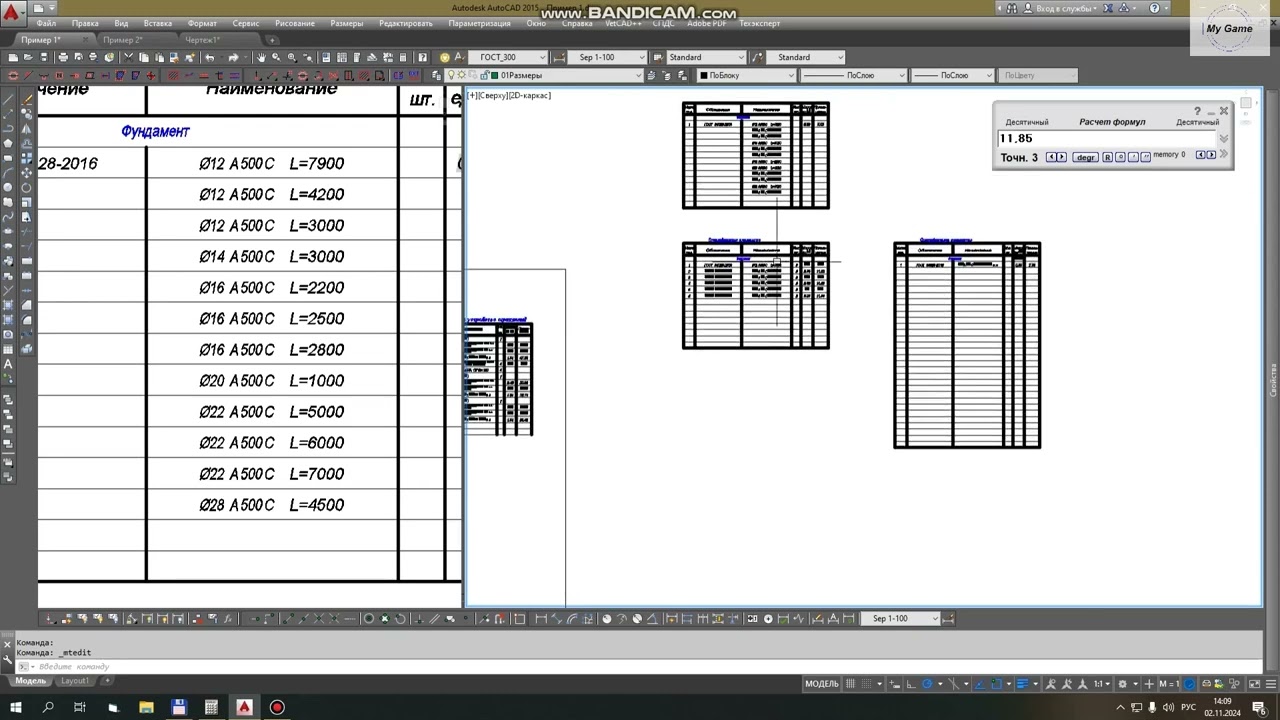Toggle the layer lightbulb on/off icon
This screenshot has height=720, width=1280.
click(451, 75)
